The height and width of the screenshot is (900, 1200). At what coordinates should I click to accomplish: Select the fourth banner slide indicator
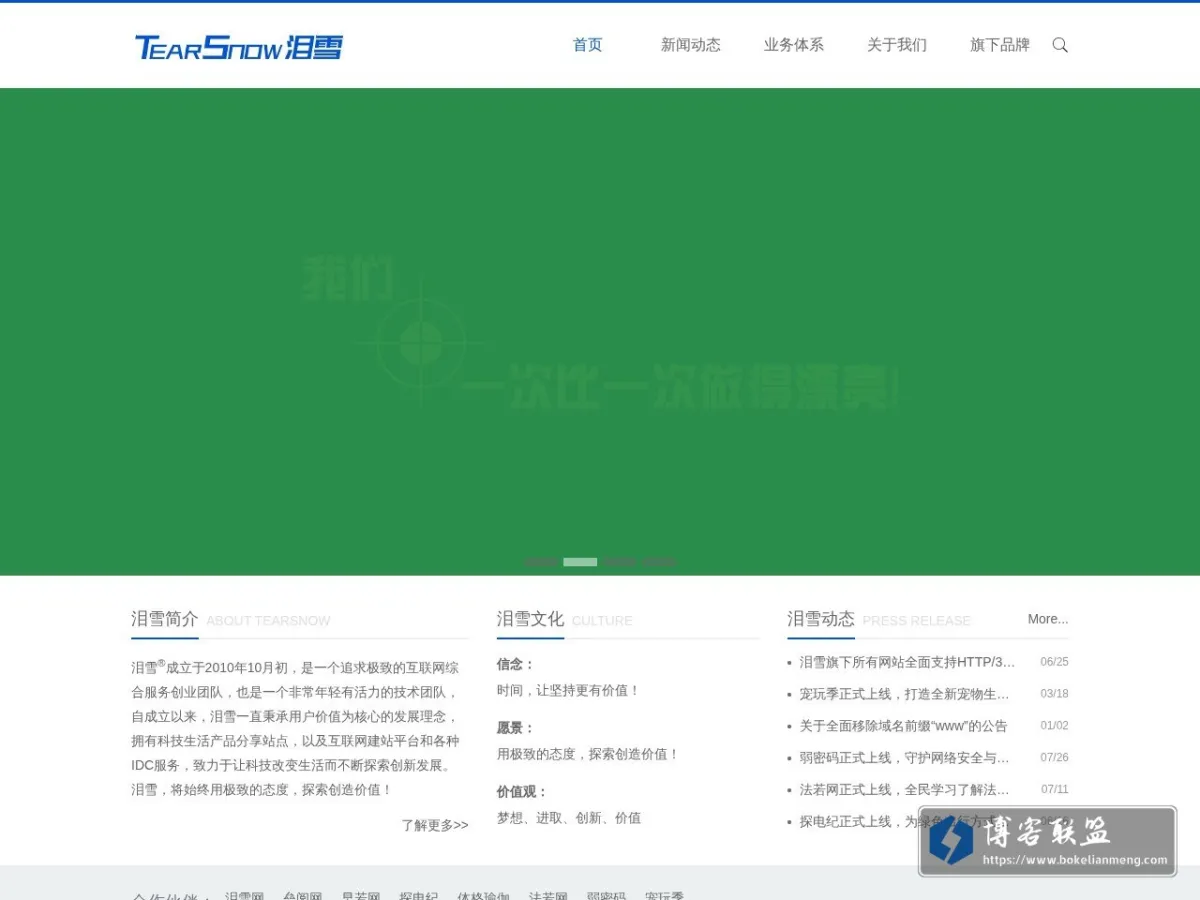(658, 562)
